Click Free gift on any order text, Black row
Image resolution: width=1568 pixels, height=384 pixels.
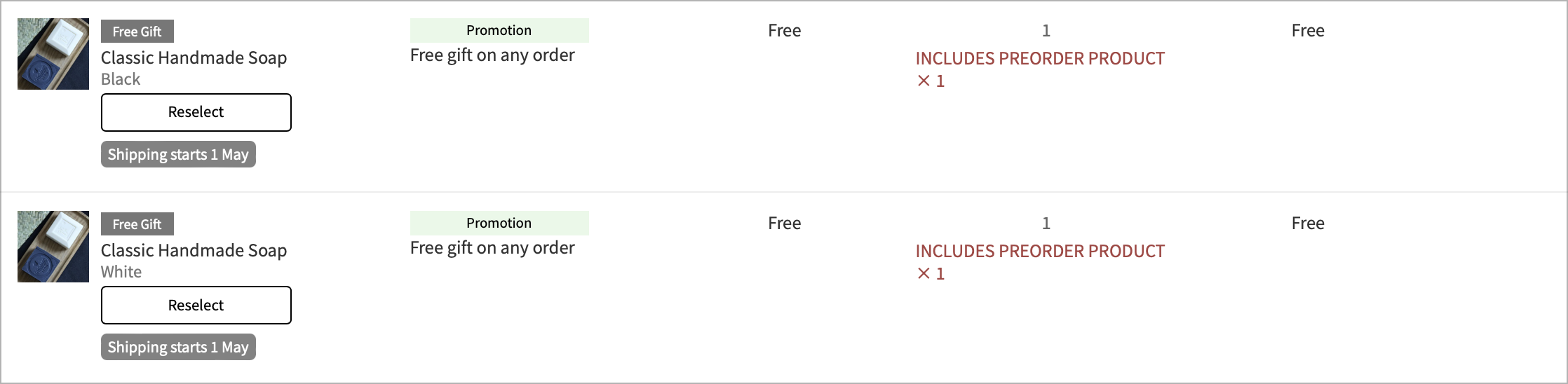point(492,55)
